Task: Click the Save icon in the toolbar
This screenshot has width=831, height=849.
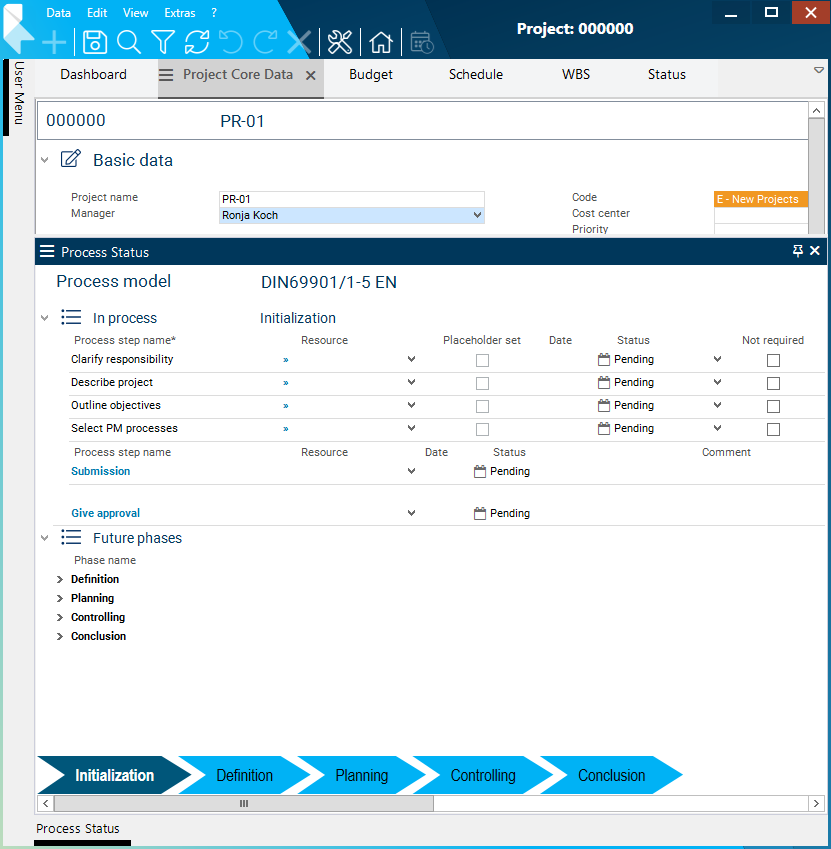Action: [x=95, y=42]
